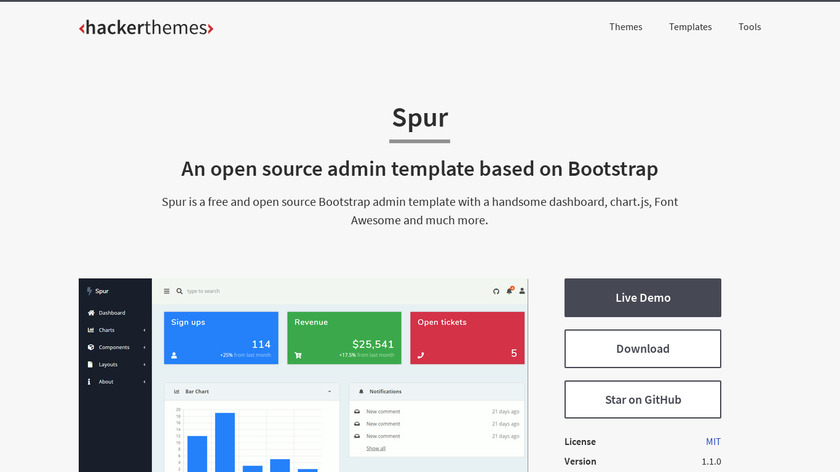The image size is (840, 472).
Task: Click the Download button
Action: coord(642,349)
